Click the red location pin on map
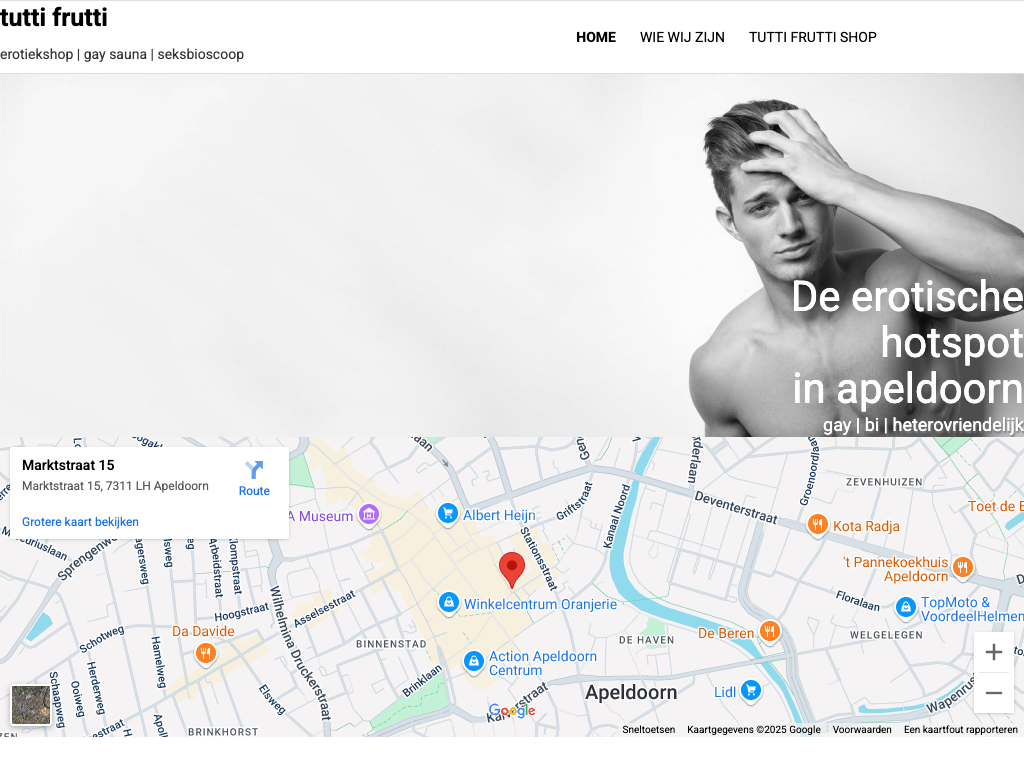The width and height of the screenshot is (1024, 768). click(x=512, y=569)
